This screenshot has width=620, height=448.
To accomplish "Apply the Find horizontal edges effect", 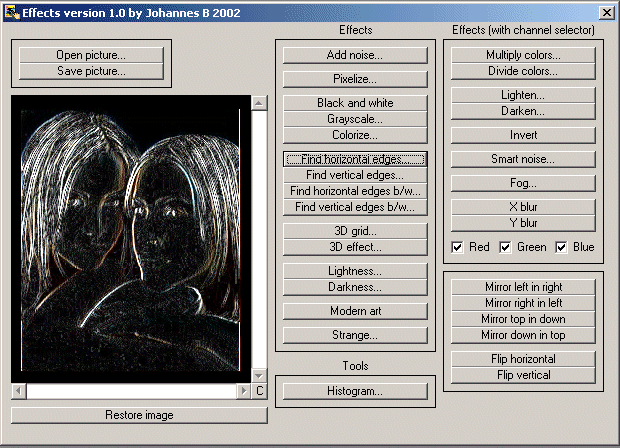I will (x=355, y=159).
